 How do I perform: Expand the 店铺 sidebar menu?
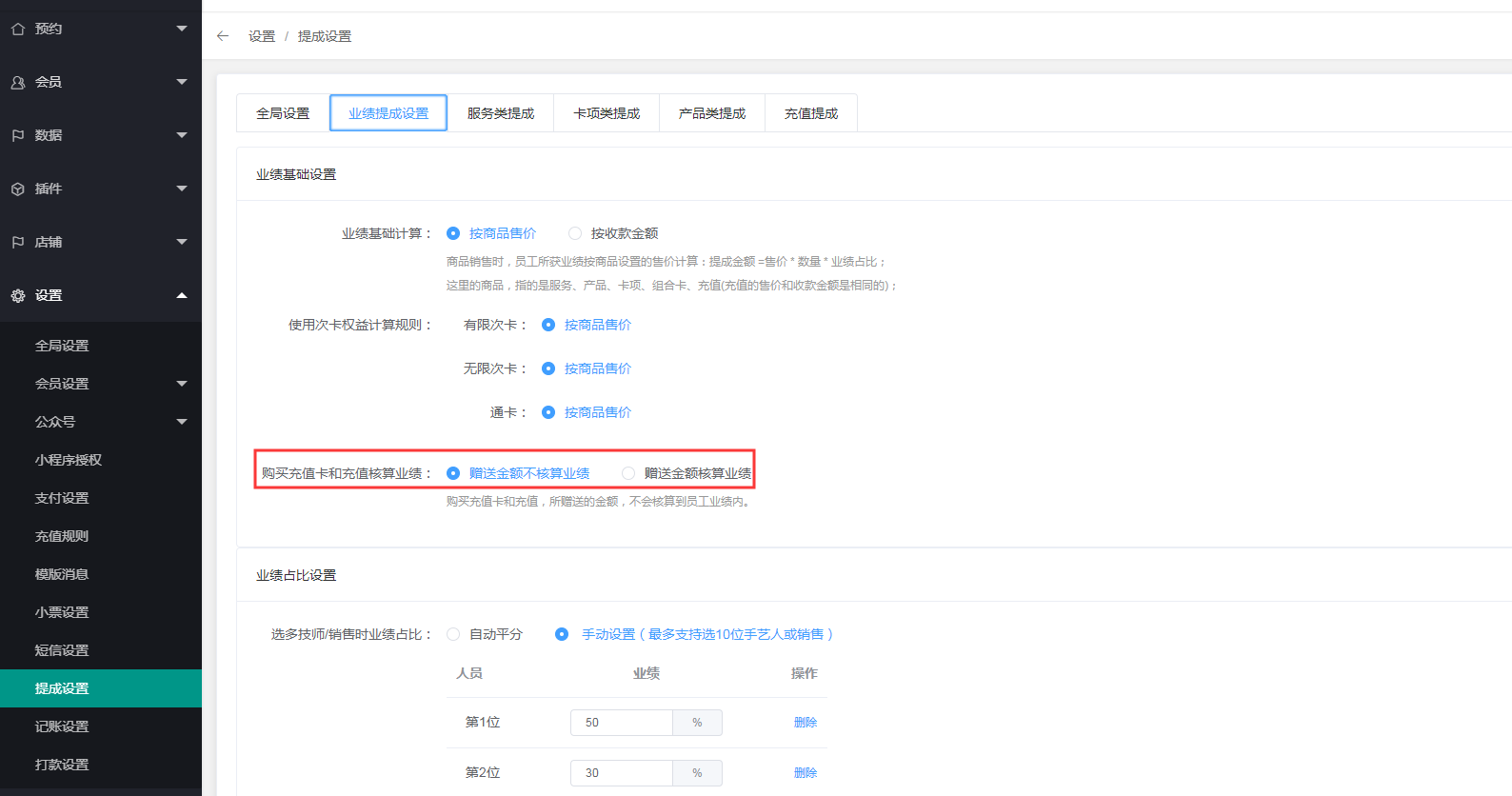click(x=181, y=242)
